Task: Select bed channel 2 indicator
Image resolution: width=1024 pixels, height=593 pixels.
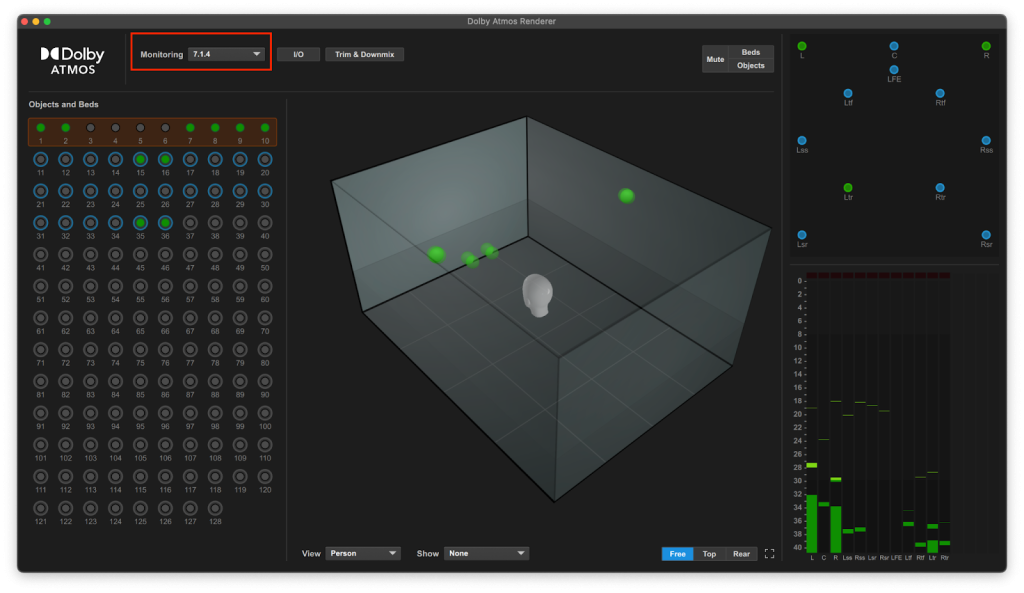Action: click(x=65, y=128)
